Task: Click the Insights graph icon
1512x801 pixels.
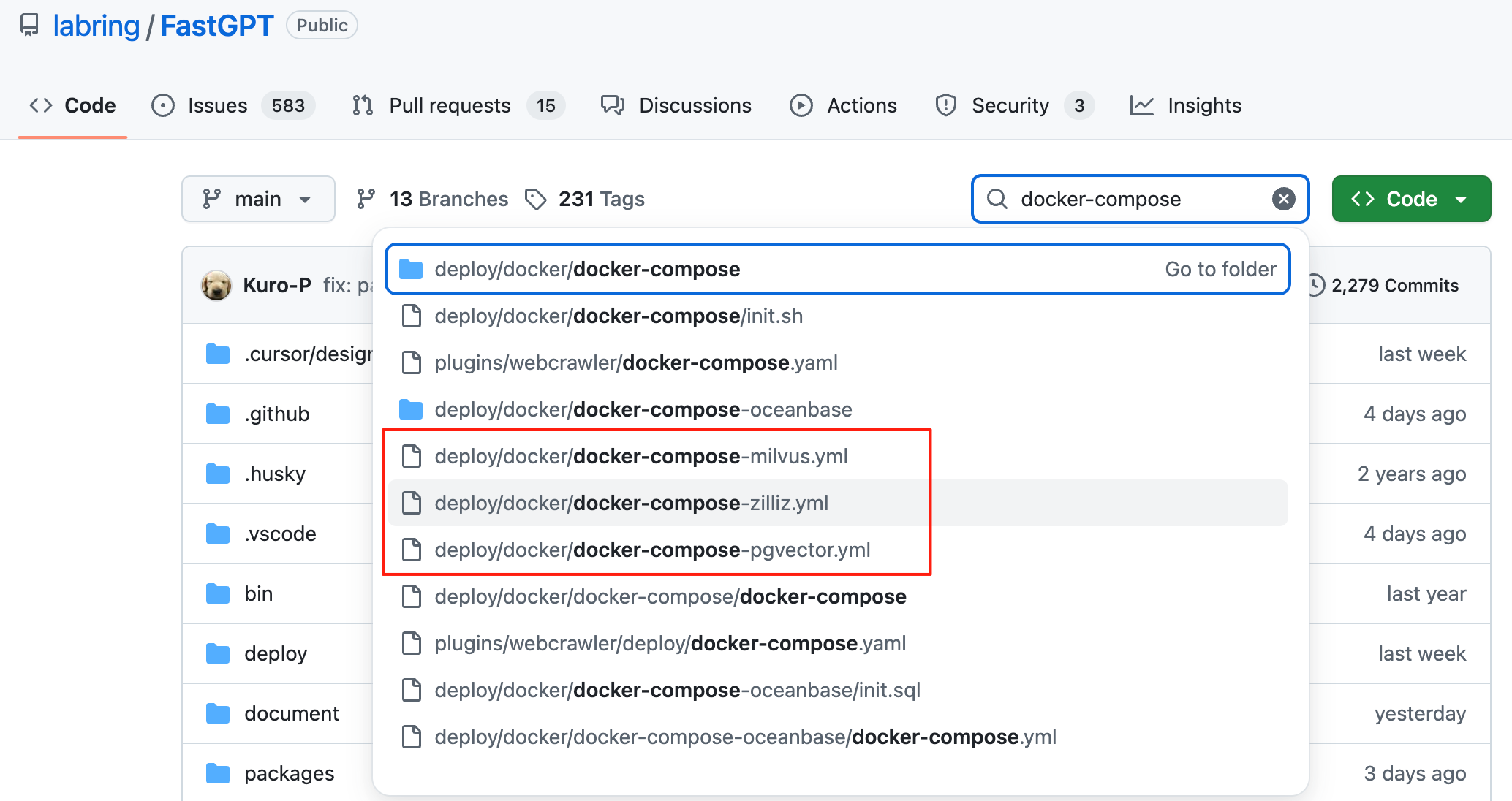Action: (x=1142, y=105)
